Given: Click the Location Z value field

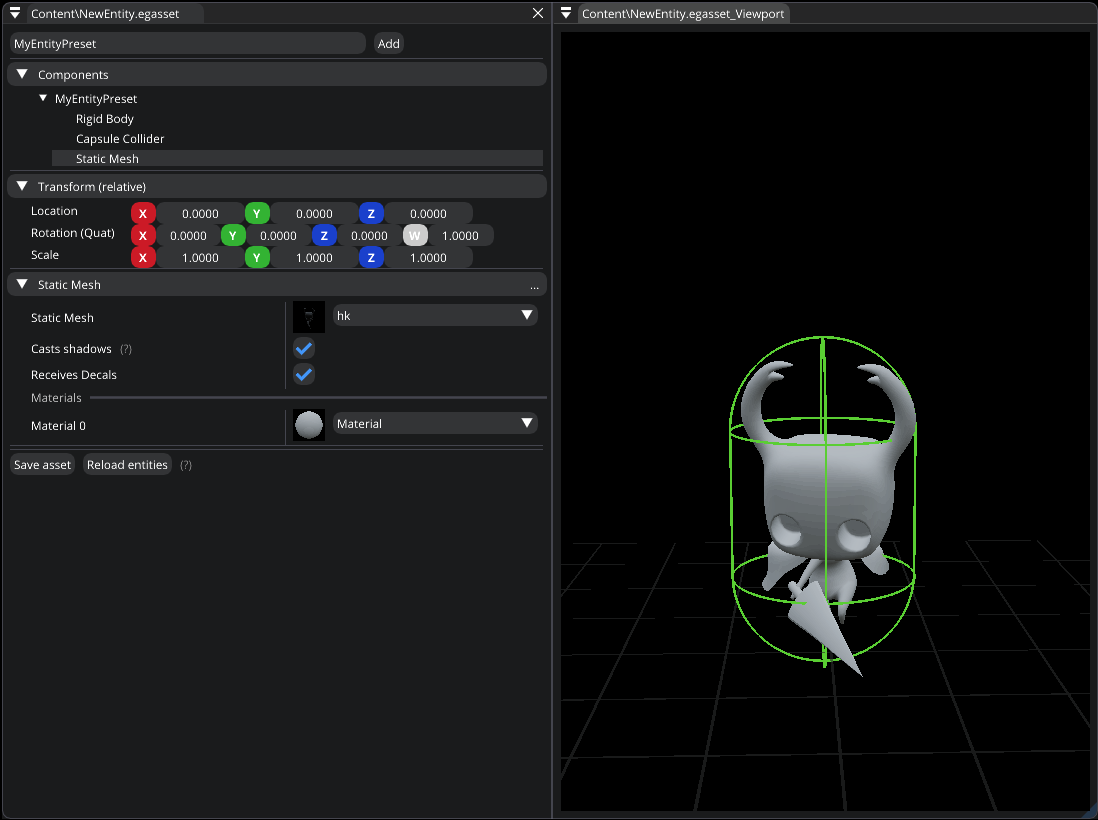Looking at the screenshot, I should [429, 214].
